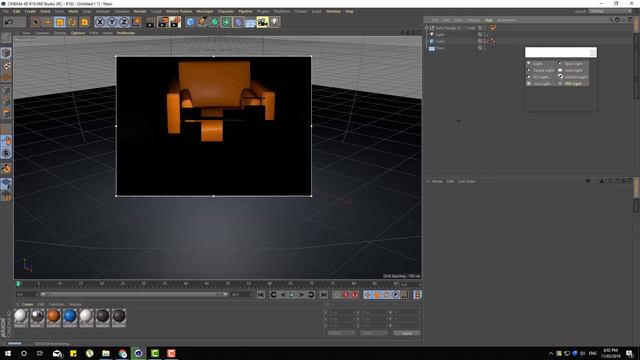This screenshot has height=360, width=640.
Task: Open the attribute manager Mode menu
Action: 437,181
